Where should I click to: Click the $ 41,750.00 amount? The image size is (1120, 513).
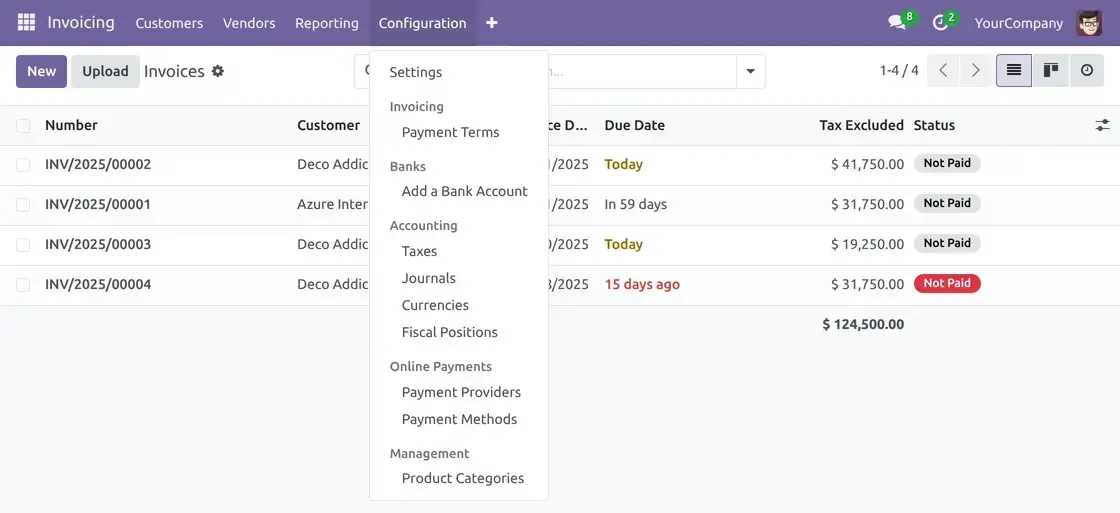[867, 164]
